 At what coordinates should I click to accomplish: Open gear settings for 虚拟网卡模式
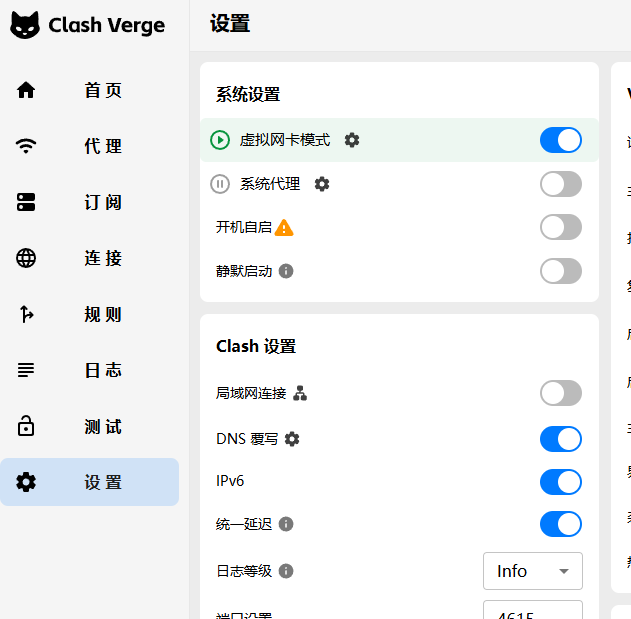(352, 140)
